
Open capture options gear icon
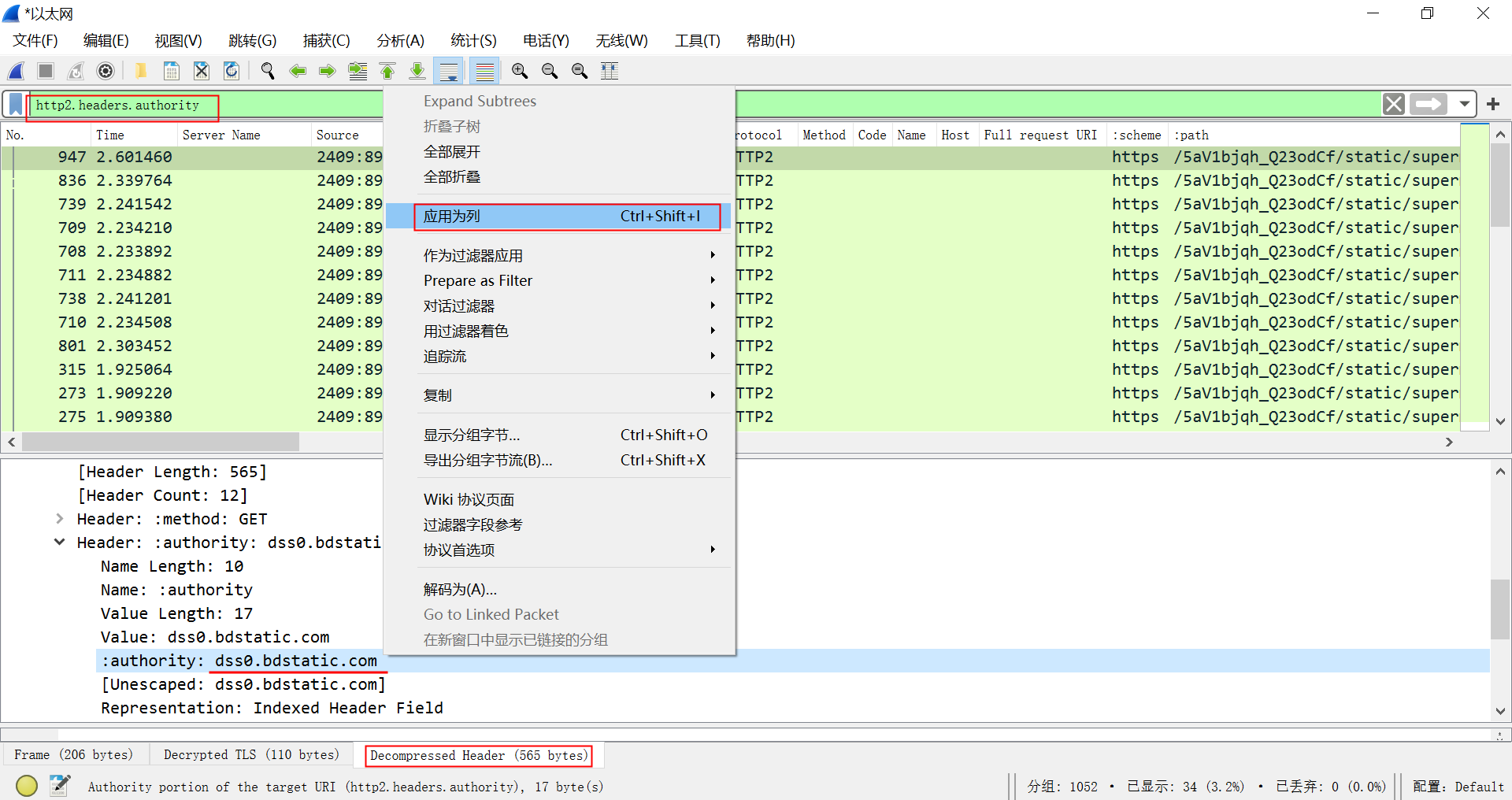click(106, 71)
